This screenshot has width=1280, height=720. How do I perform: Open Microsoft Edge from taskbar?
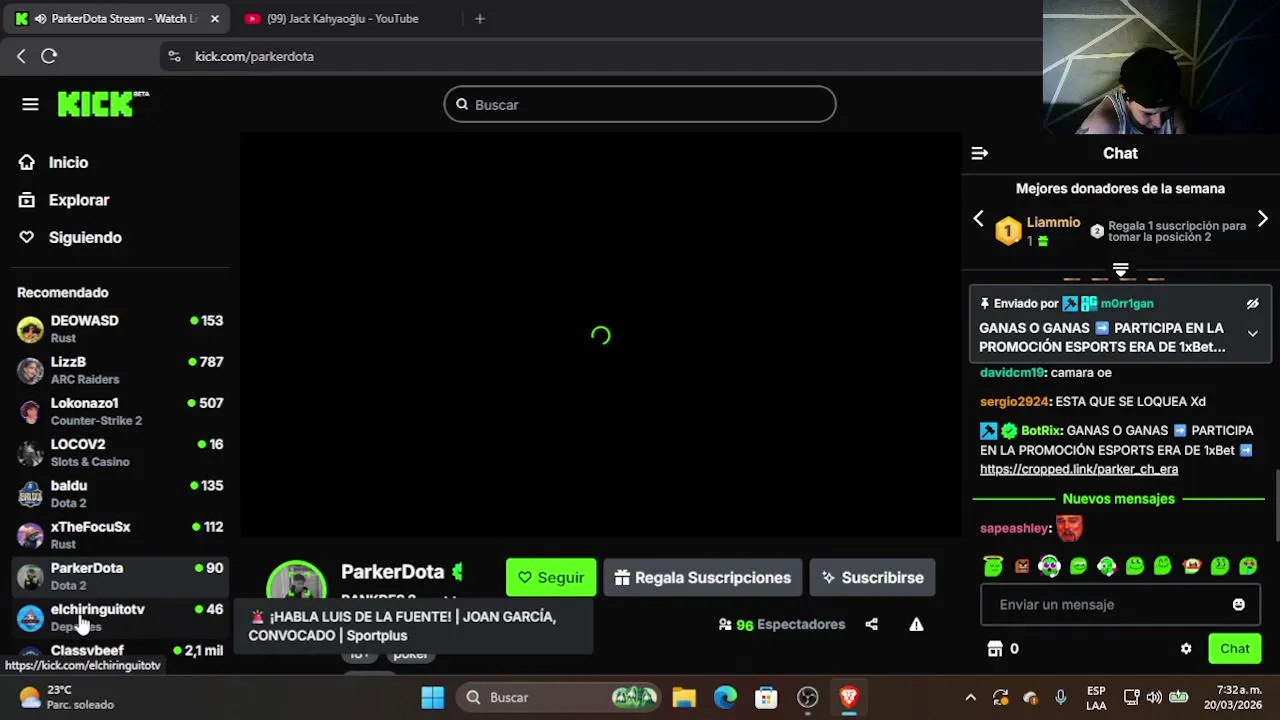725,697
